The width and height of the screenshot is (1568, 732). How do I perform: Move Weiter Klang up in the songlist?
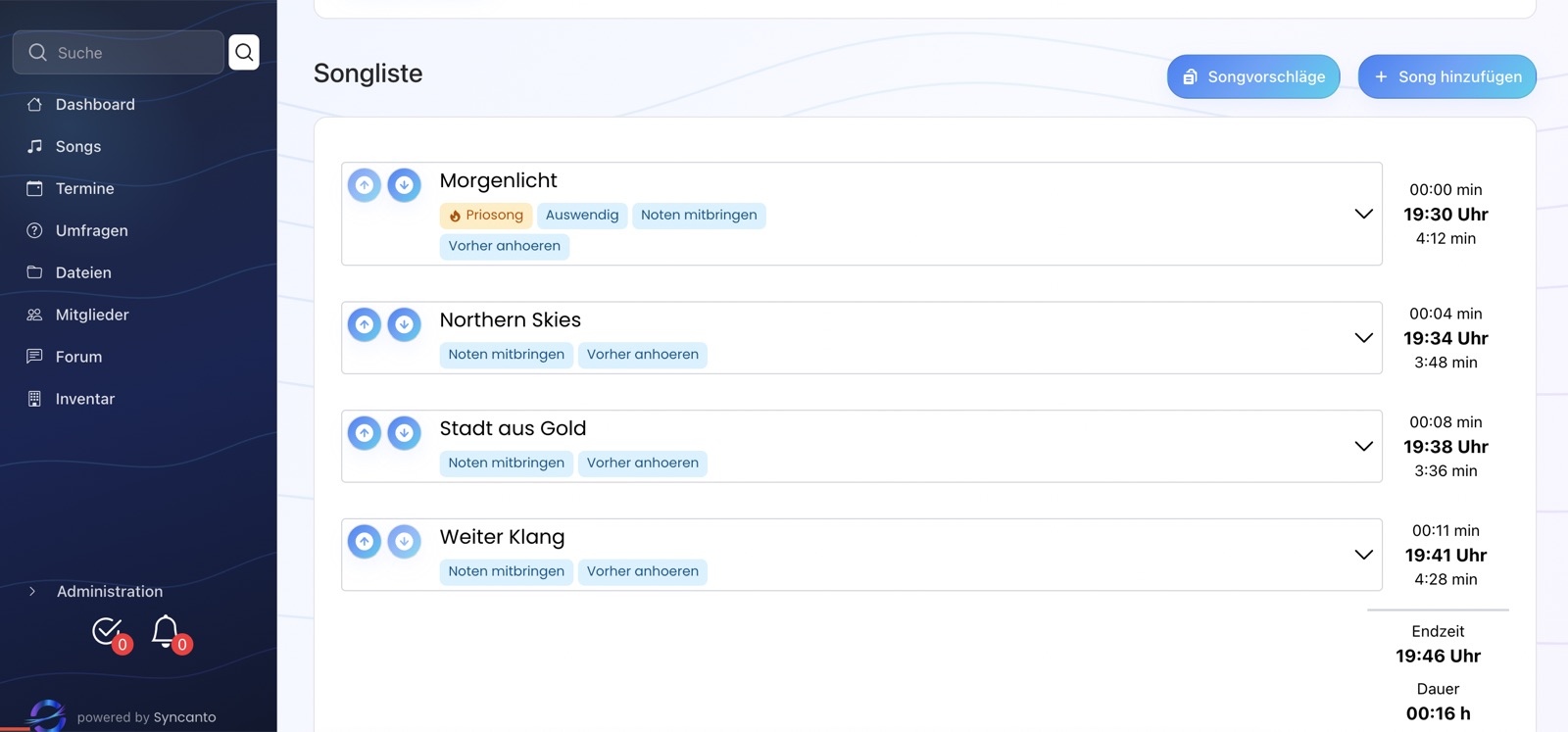pyautogui.click(x=365, y=542)
